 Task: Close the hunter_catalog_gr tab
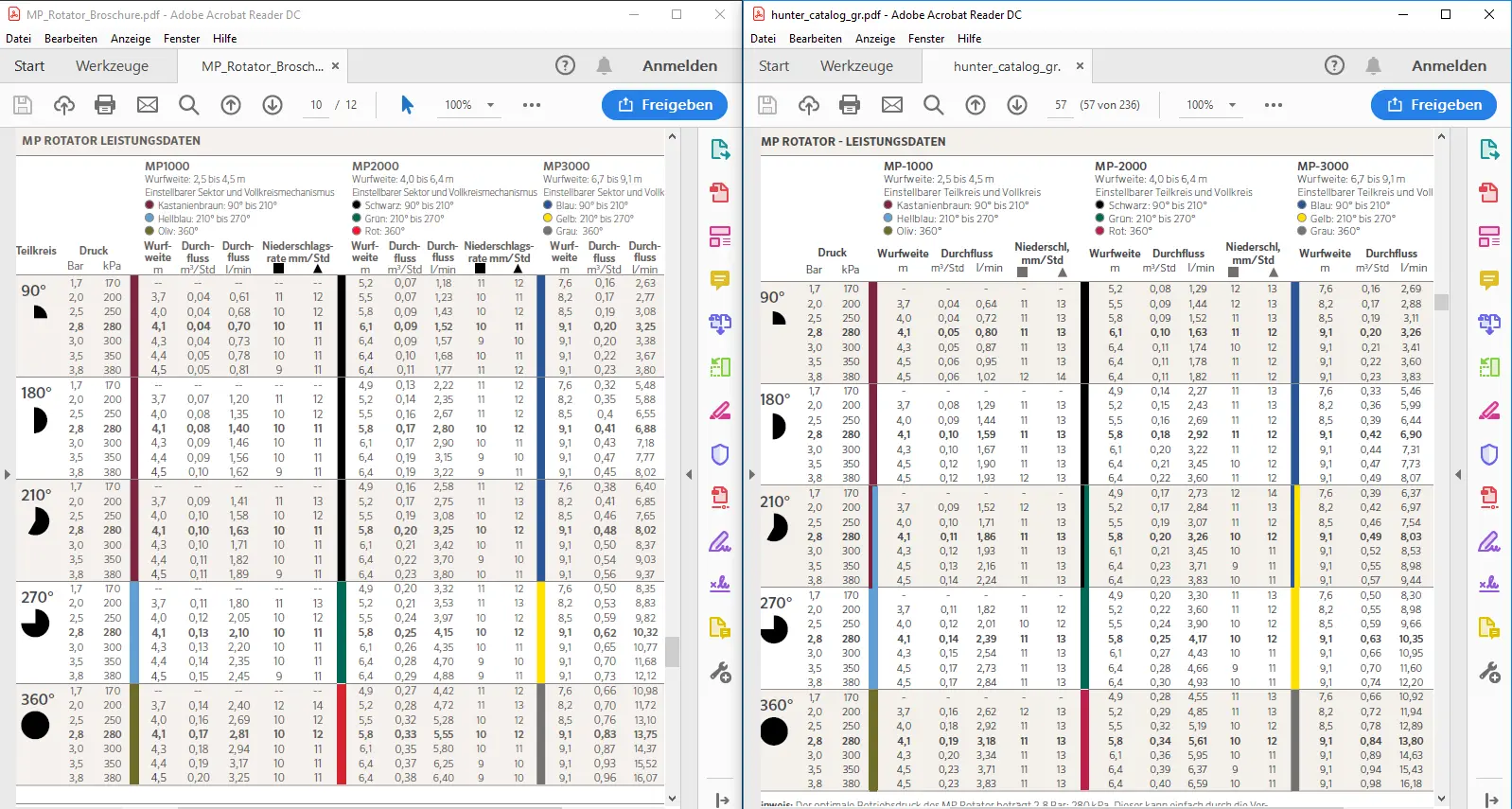[x=1080, y=66]
